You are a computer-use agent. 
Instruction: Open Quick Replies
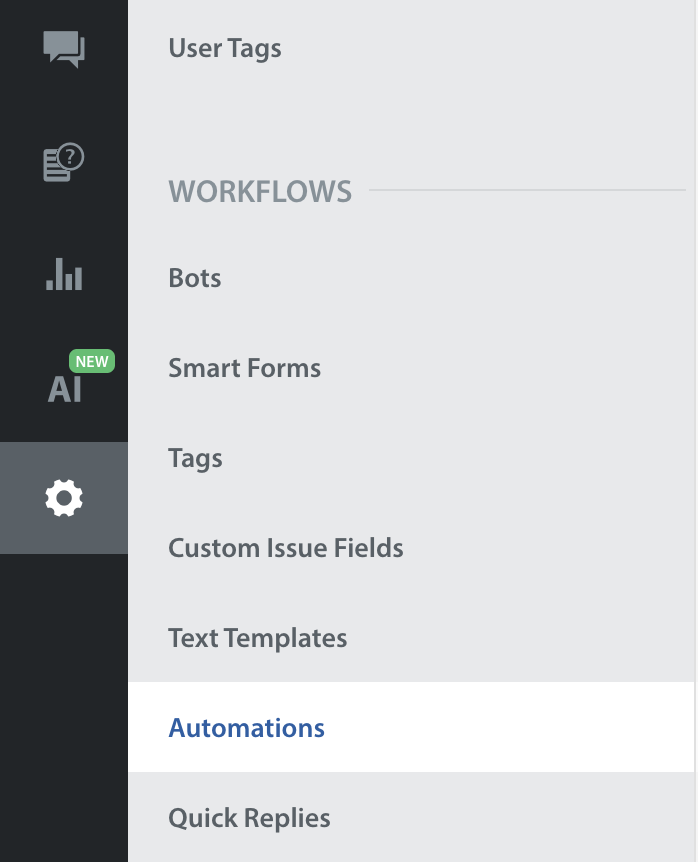pos(250,818)
